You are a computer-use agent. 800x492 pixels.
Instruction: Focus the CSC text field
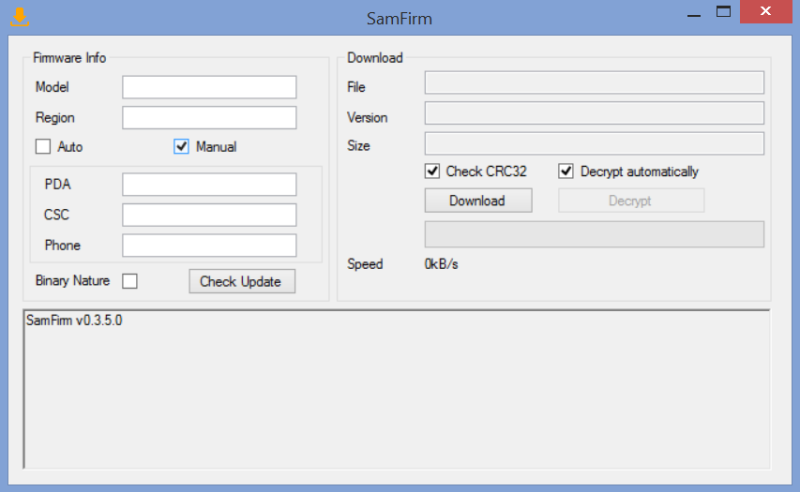(209, 215)
